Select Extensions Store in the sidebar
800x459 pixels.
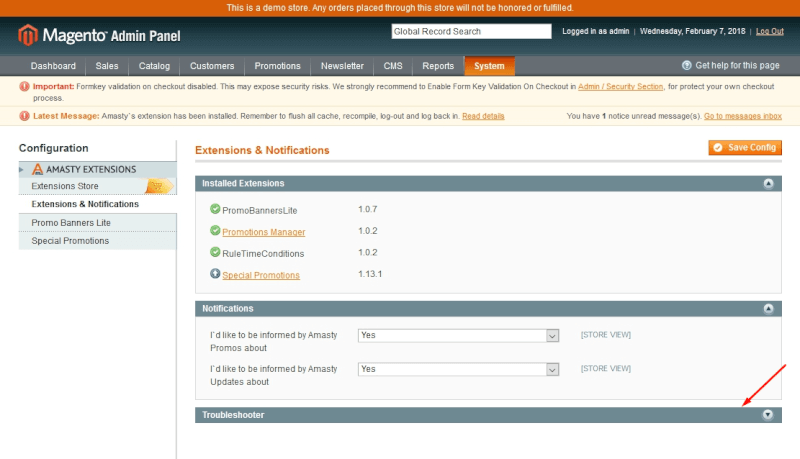click(65, 186)
